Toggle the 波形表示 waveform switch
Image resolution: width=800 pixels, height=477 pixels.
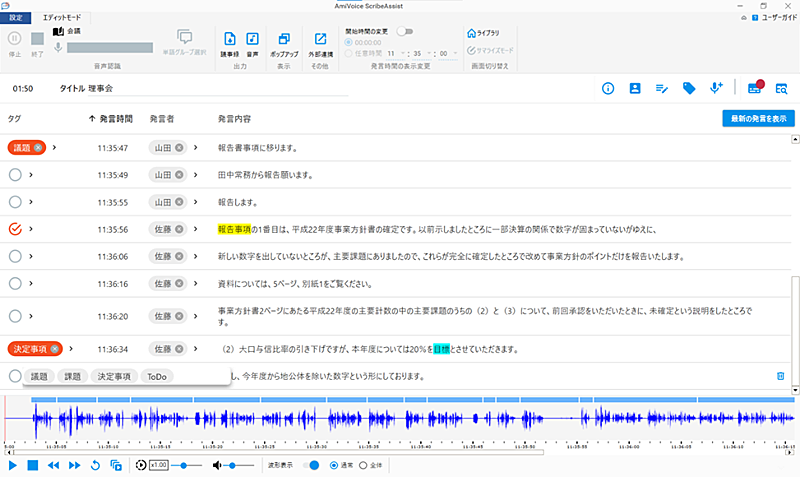(x=311, y=465)
